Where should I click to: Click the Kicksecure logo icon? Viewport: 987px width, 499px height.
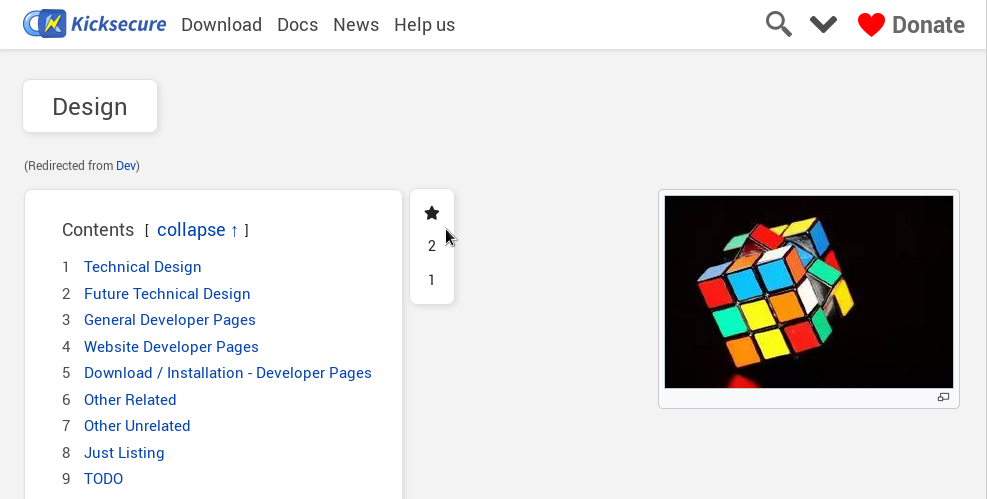click(x=44, y=24)
